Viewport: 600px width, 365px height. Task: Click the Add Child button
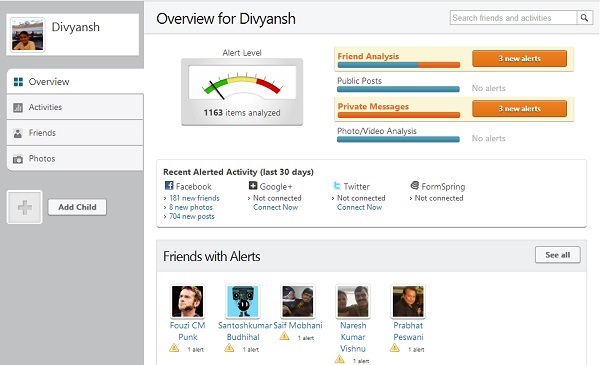click(77, 207)
